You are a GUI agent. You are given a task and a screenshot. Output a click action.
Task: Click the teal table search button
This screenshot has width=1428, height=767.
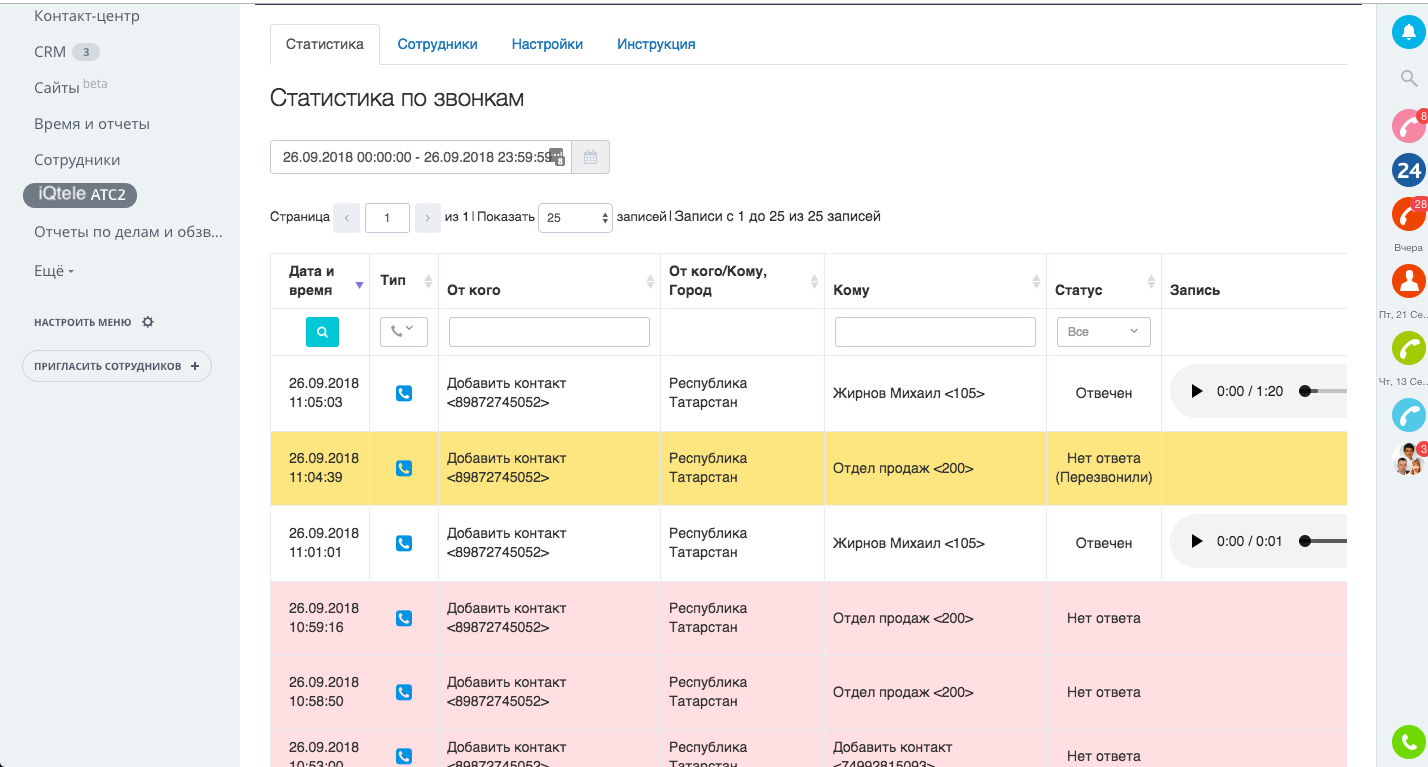click(x=322, y=332)
